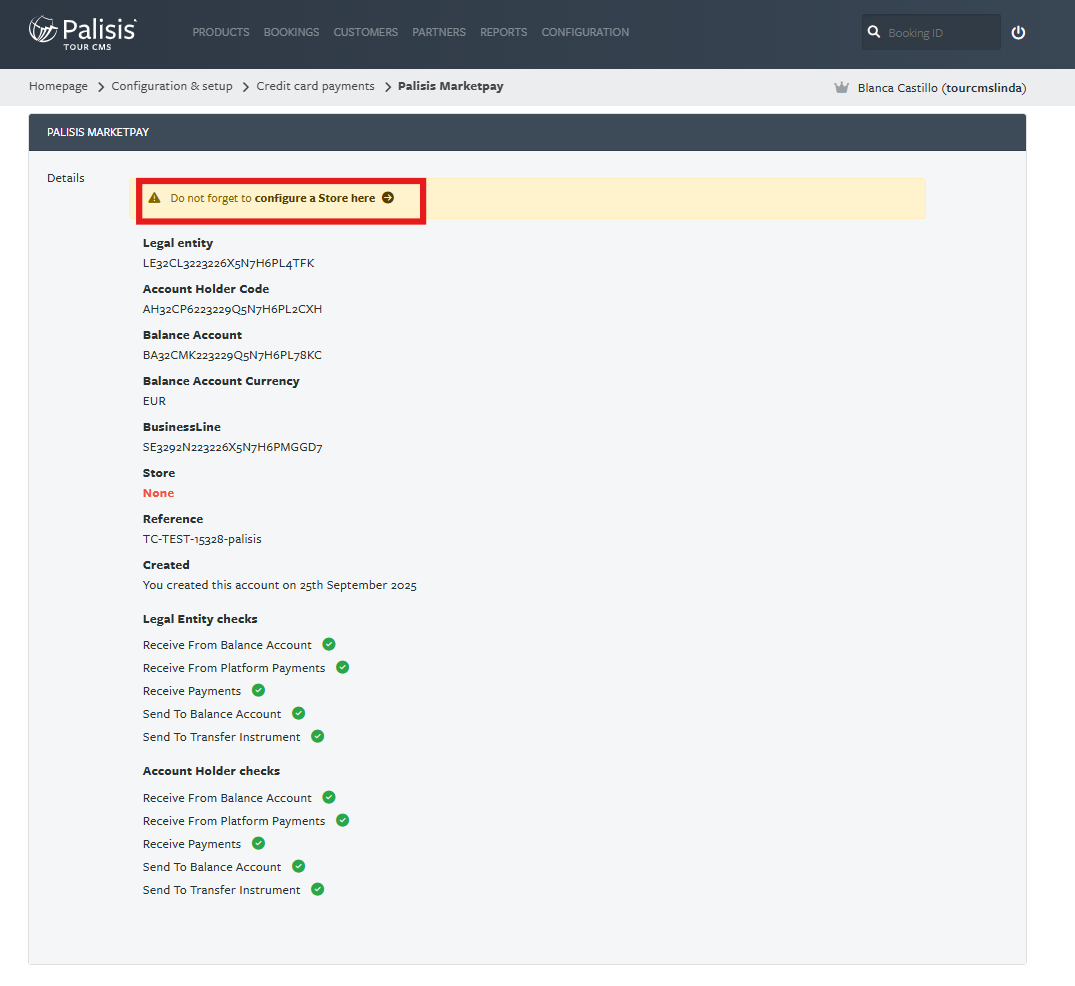Screen dimensions: 1075x986
Task: Click the 'Account Holder Code' label
Action: pos(206,289)
